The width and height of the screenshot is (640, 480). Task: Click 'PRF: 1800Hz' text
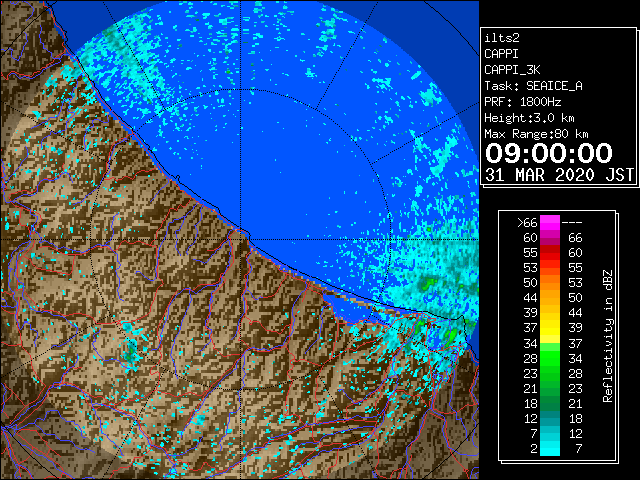tap(523, 102)
